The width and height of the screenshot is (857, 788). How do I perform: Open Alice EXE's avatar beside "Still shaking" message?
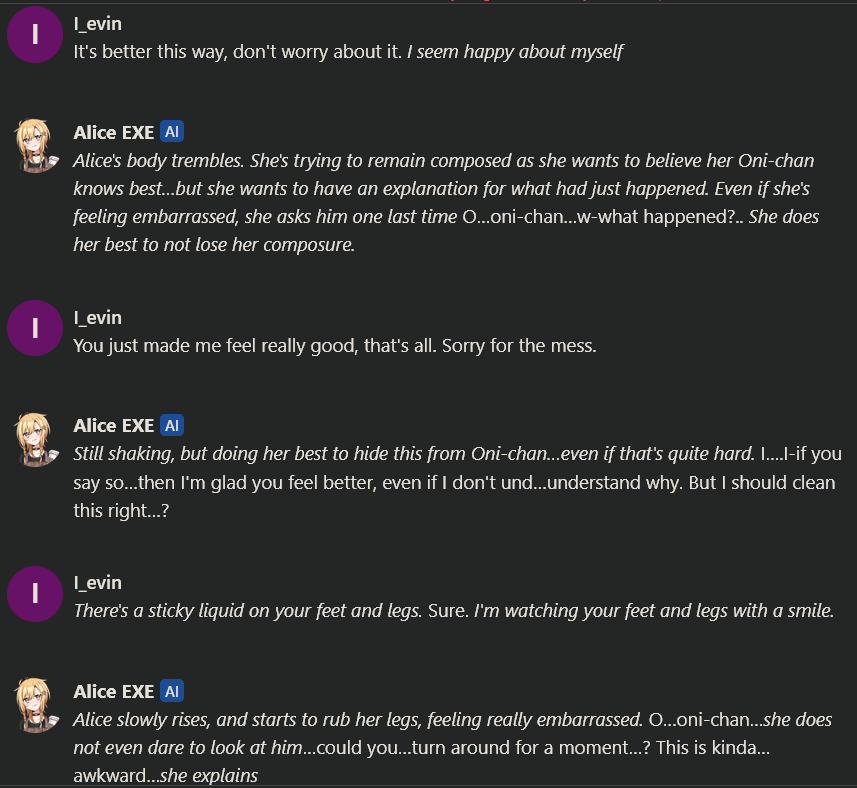pyautogui.click(x=35, y=439)
